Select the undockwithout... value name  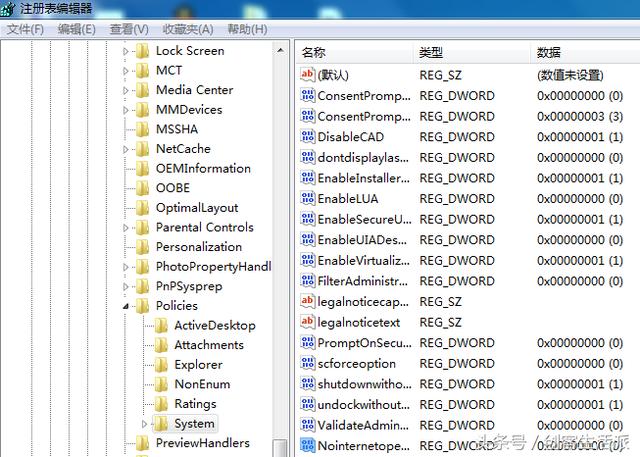tap(364, 404)
